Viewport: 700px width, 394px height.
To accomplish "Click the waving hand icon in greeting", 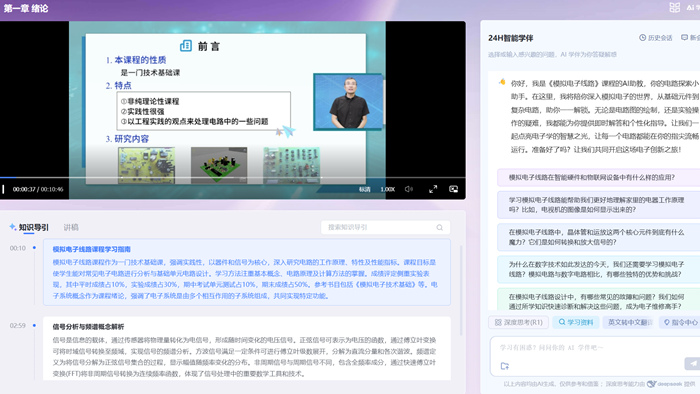I will (x=502, y=82).
